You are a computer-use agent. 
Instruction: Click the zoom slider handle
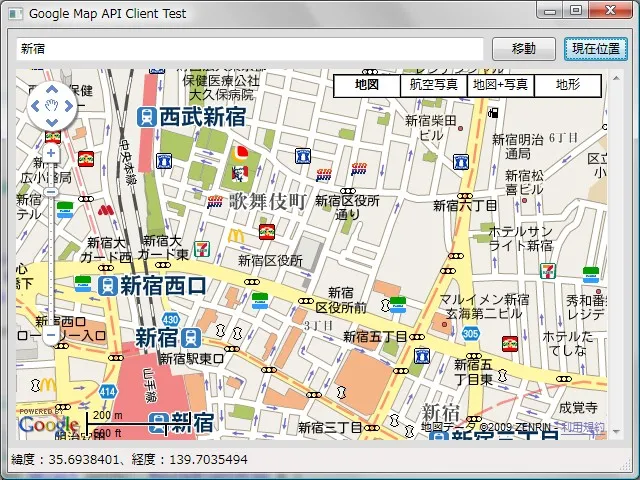tap(51, 191)
